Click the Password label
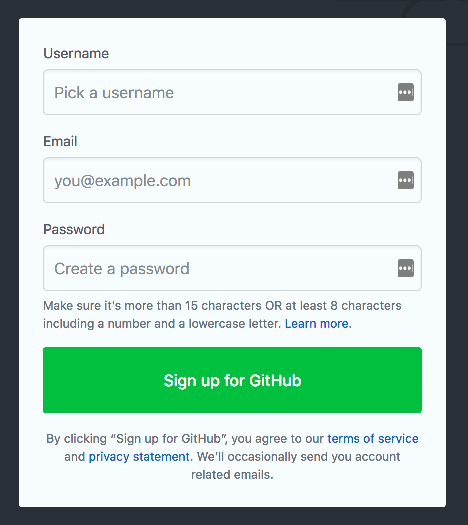 pos(74,229)
